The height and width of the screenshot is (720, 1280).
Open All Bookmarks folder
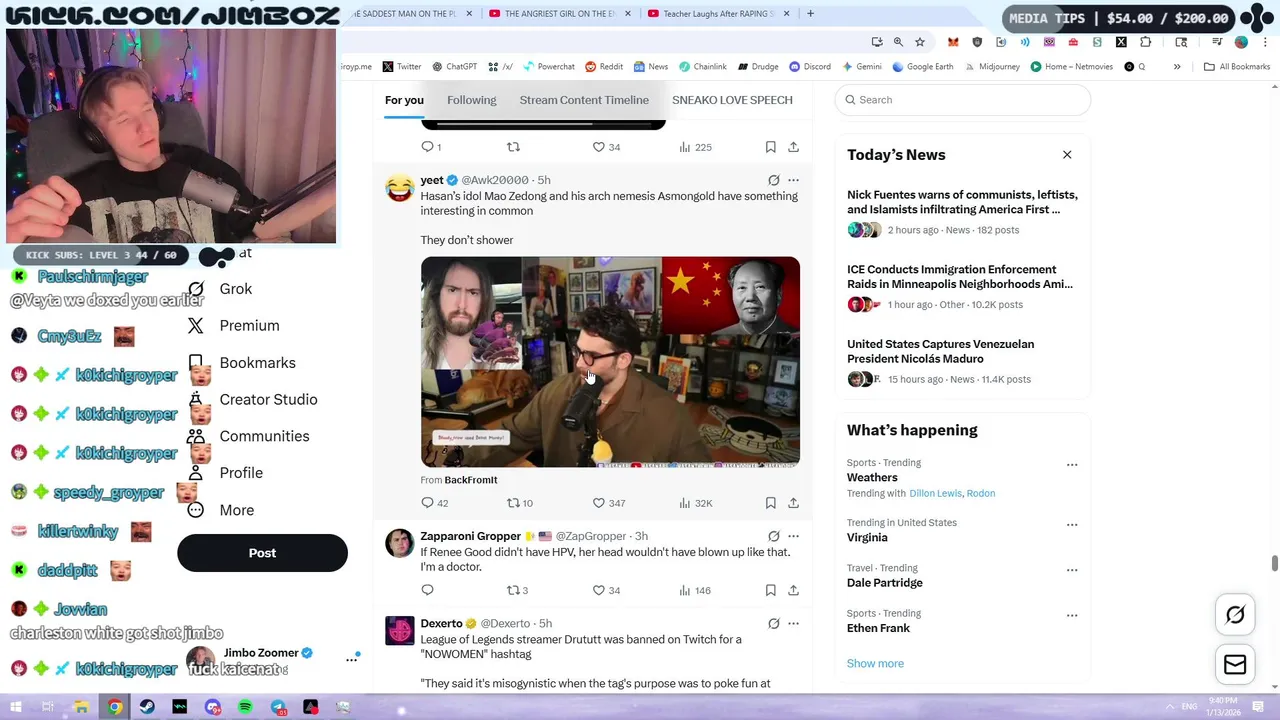[x=1237, y=67]
